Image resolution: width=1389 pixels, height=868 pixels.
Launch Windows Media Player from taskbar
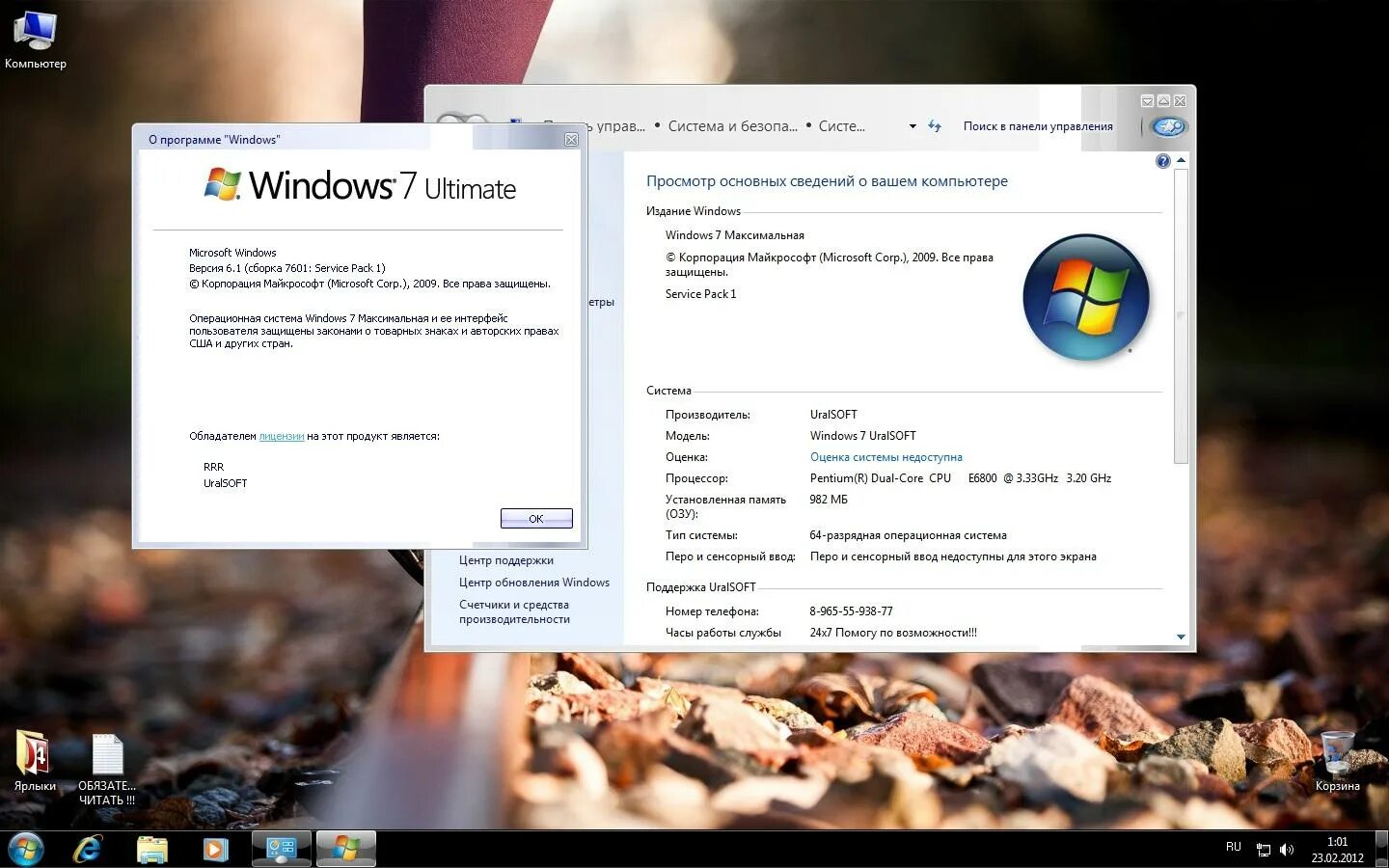click(215, 849)
